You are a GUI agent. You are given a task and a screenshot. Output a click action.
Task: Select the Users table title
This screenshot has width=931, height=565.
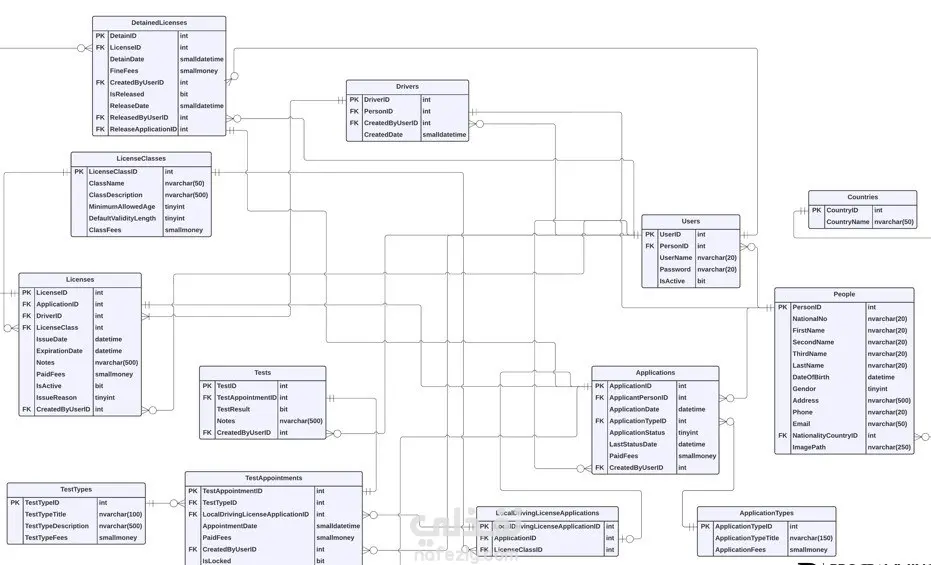click(x=691, y=221)
